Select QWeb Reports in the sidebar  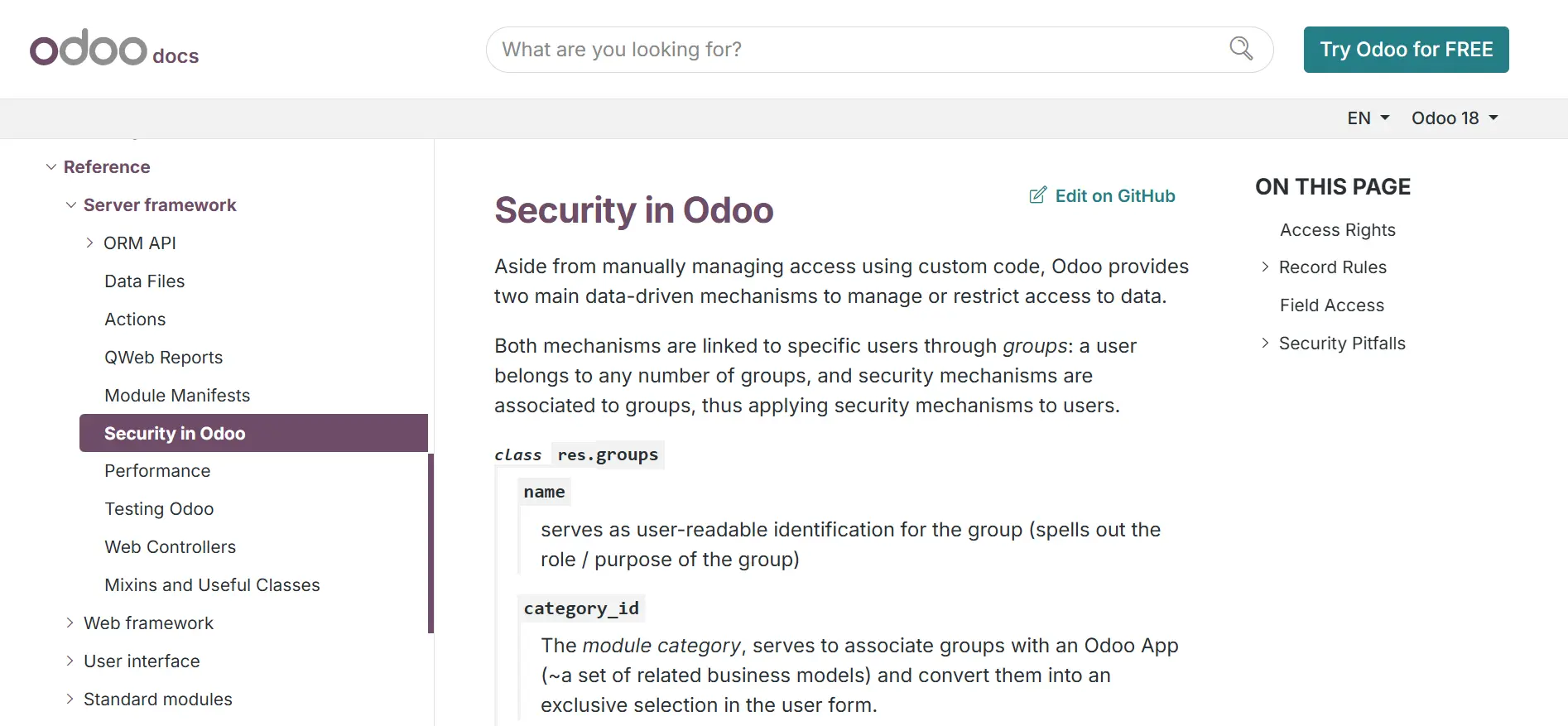(x=163, y=358)
